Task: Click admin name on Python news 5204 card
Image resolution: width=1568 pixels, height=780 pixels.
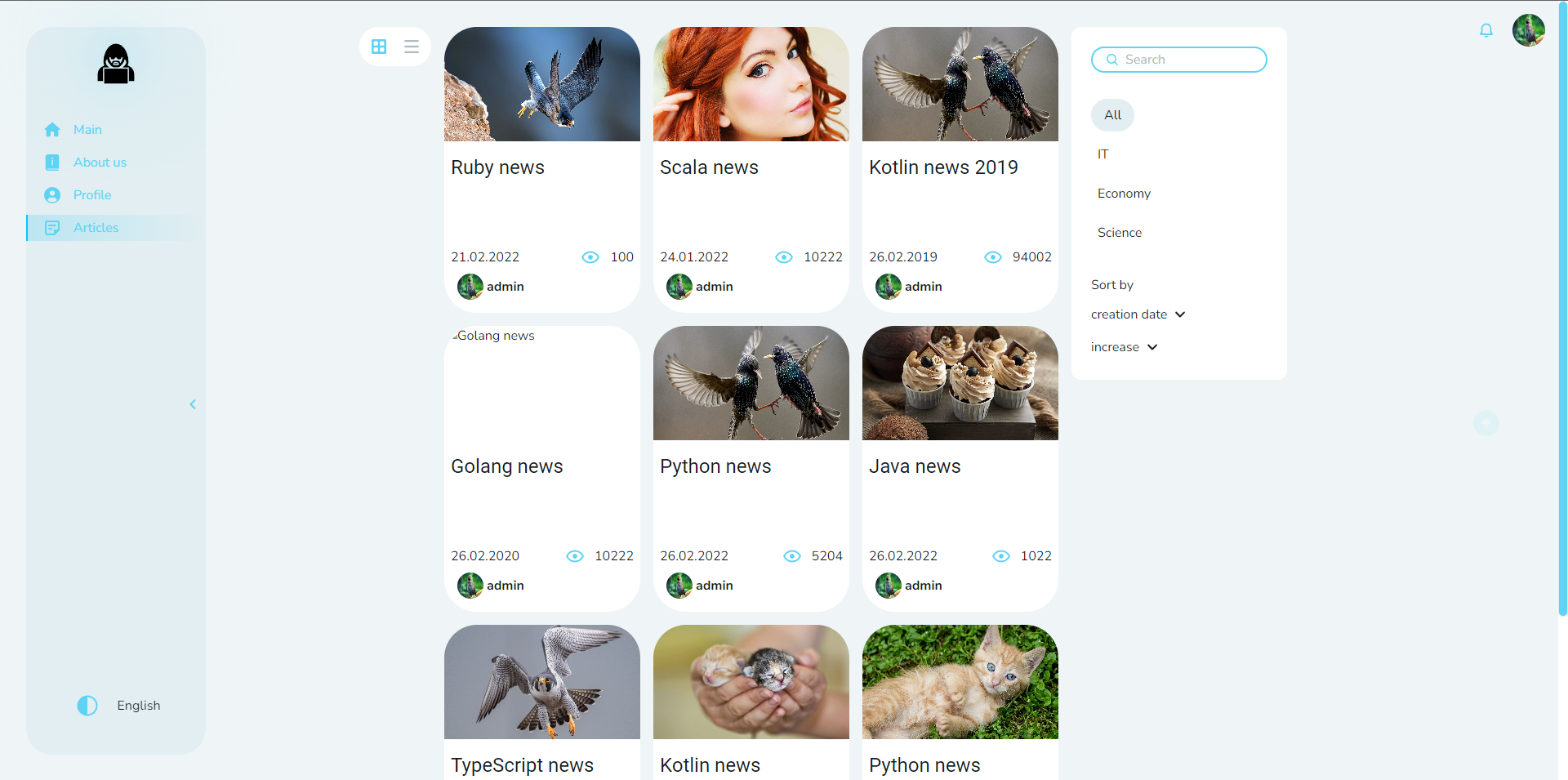Action: click(715, 586)
